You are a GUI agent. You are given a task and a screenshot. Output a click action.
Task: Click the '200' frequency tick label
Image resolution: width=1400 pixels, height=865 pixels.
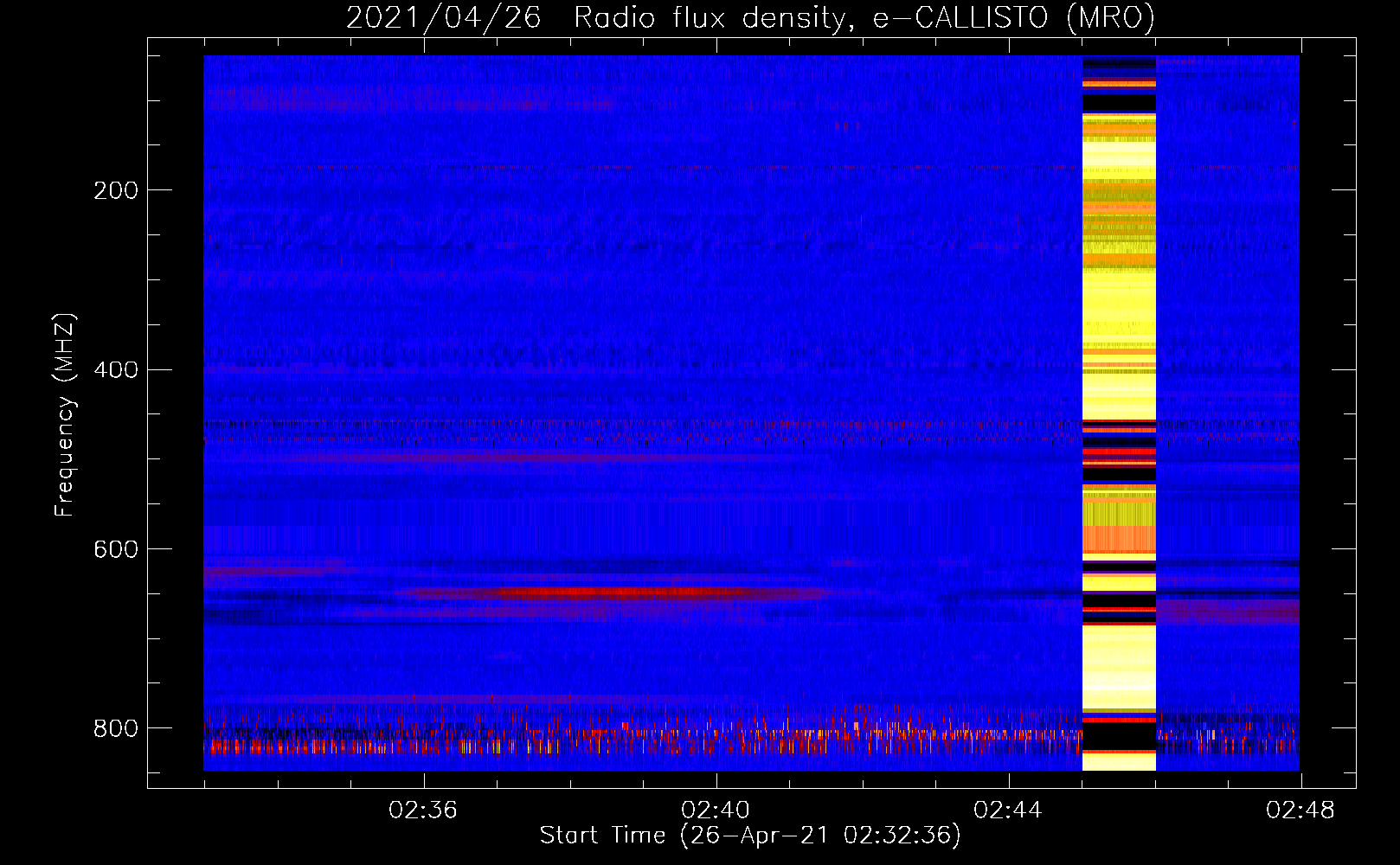pyautogui.click(x=116, y=190)
